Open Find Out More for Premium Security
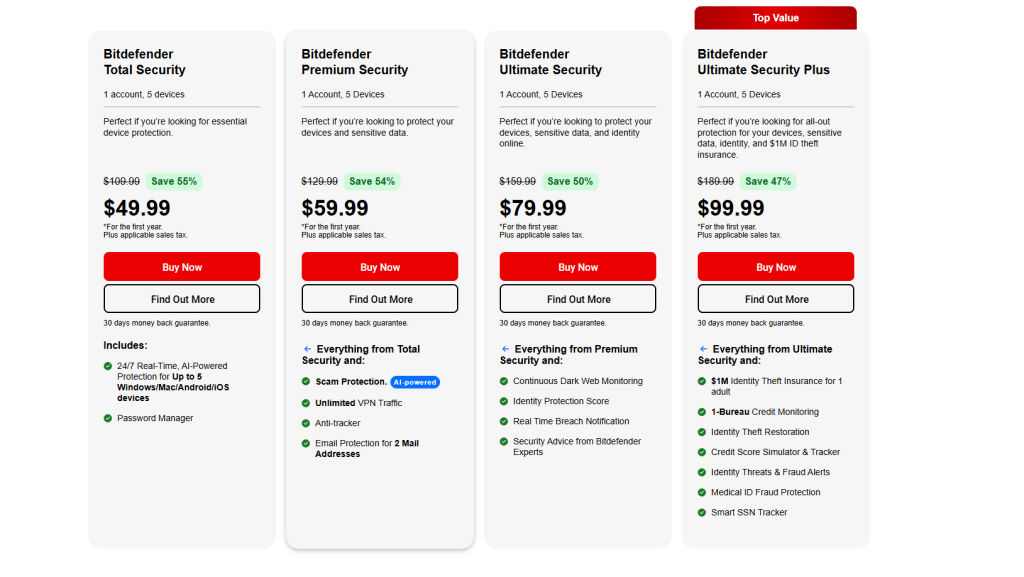The width and height of the screenshot is (1024, 577). [x=379, y=298]
